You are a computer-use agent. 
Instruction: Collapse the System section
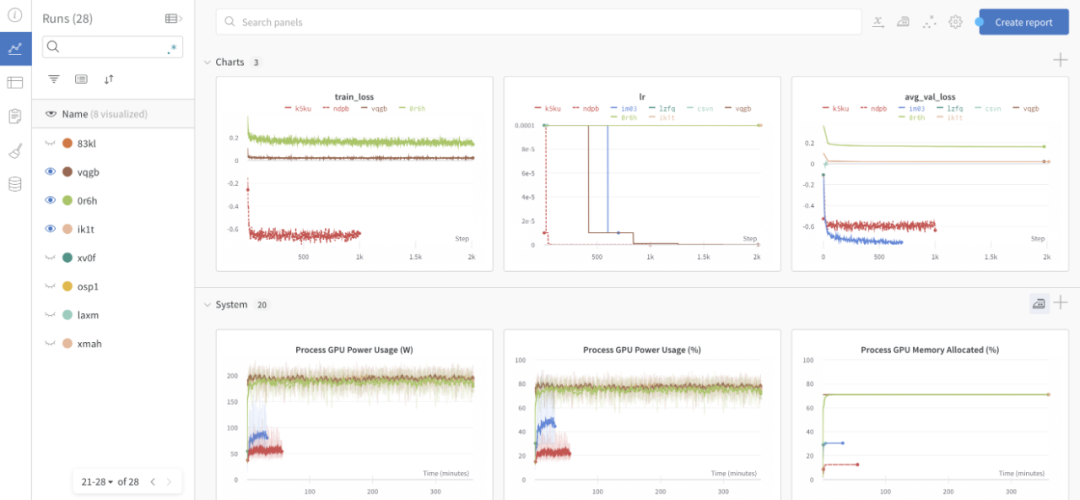[x=207, y=304]
